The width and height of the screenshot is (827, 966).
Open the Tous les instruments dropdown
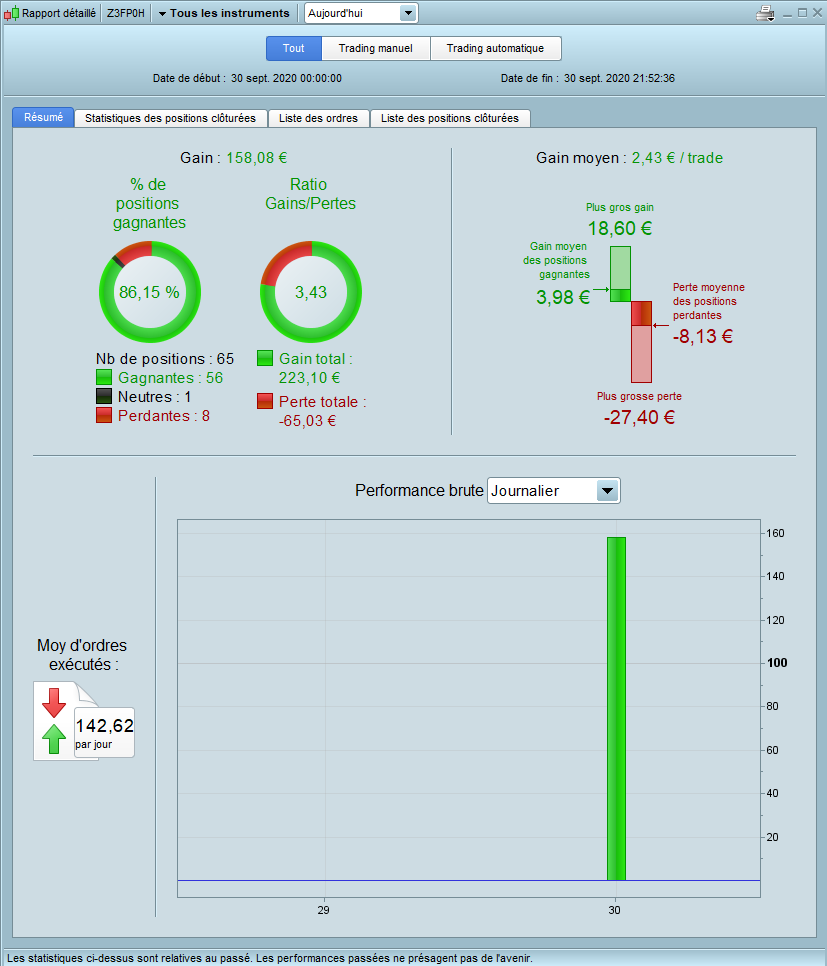pos(224,13)
